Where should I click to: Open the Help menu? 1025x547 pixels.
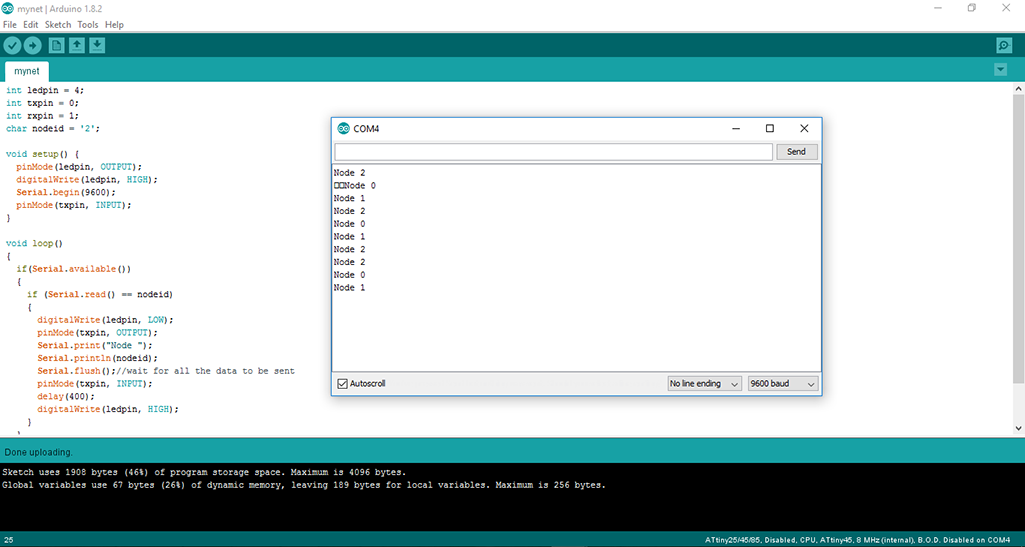pyautogui.click(x=114, y=25)
